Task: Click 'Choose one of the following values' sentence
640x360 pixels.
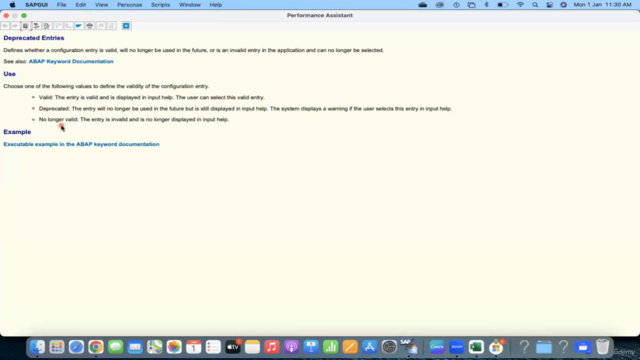Action: tap(106, 86)
